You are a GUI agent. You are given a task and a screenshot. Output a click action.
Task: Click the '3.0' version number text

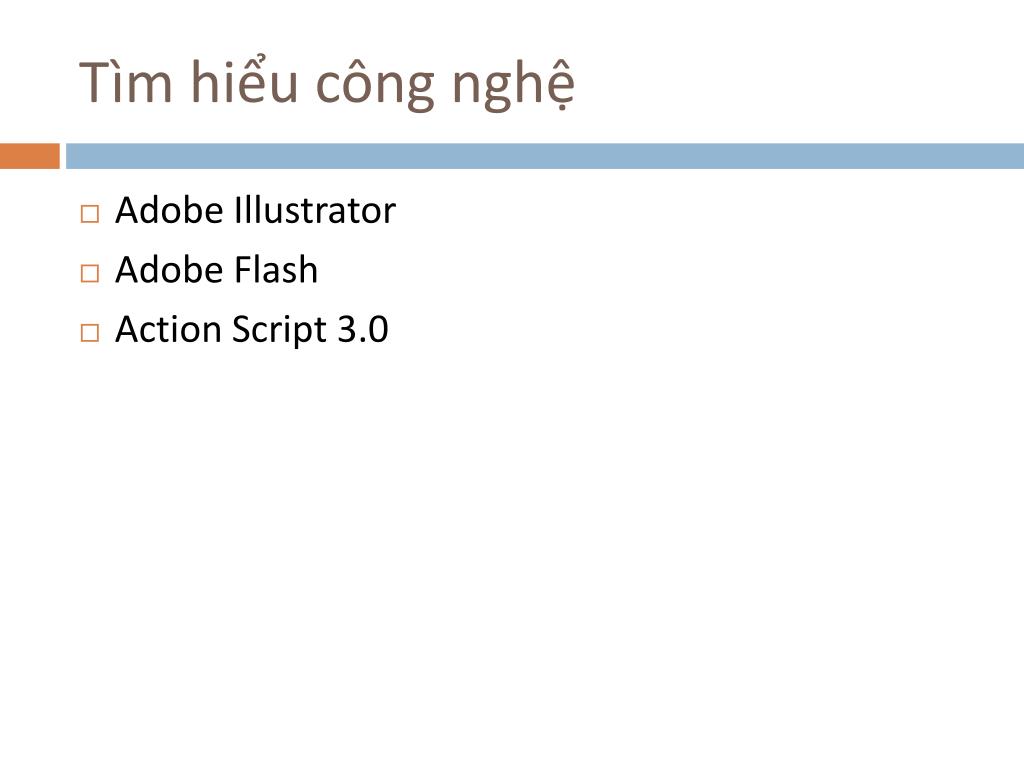(362, 329)
